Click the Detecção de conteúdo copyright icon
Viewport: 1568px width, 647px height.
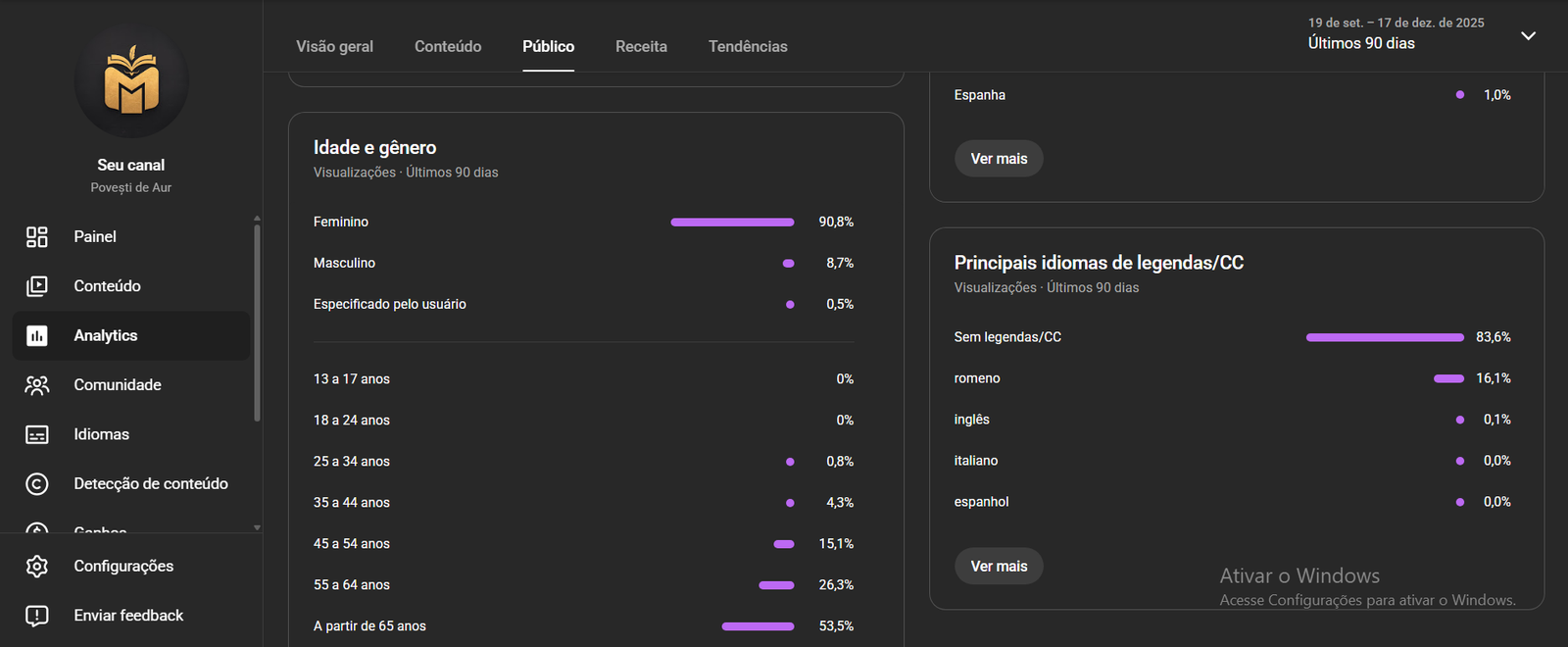coord(37,483)
